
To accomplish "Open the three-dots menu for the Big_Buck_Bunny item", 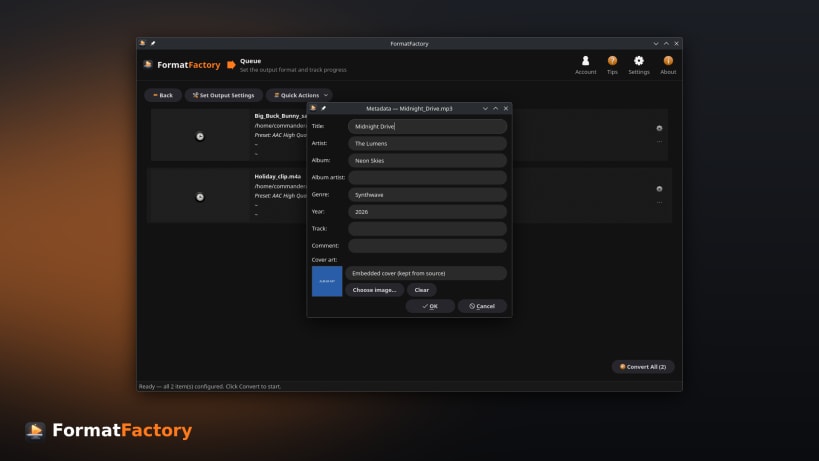I will click(x=659, y=141).
